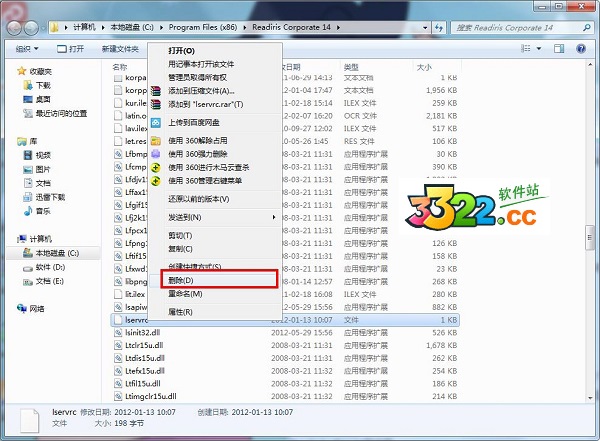Click the 打开 toolbar button
The image size is (600, 441).
coord(70,49)
